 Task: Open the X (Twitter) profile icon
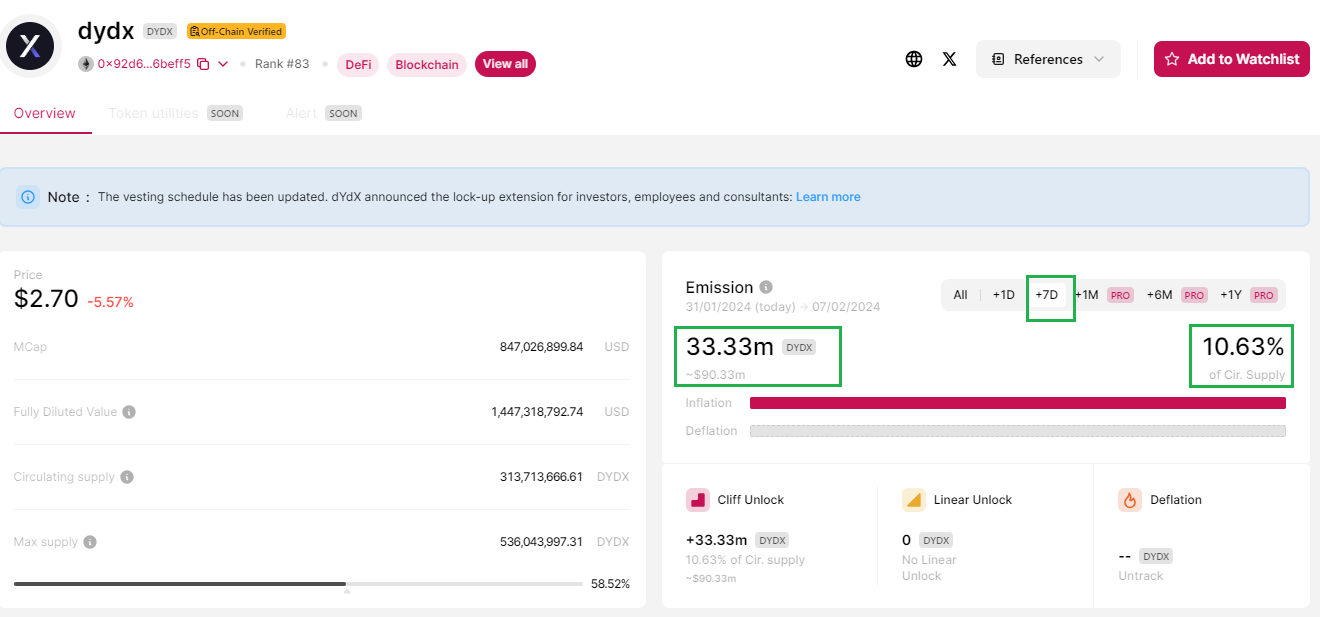950,59
